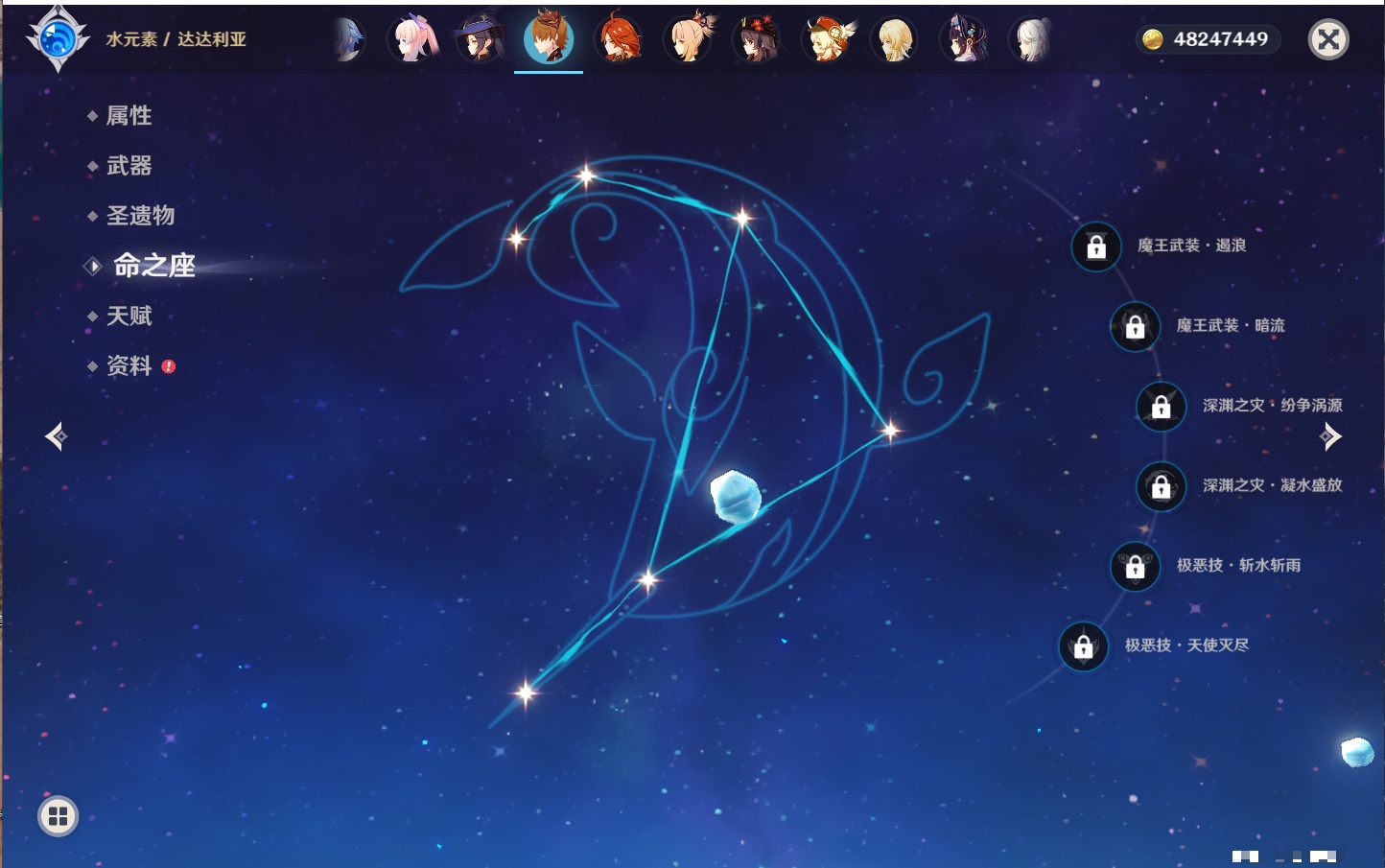Click the lock icon for 深渊之灾·纷争涡源

click(x=1162, y=407)
